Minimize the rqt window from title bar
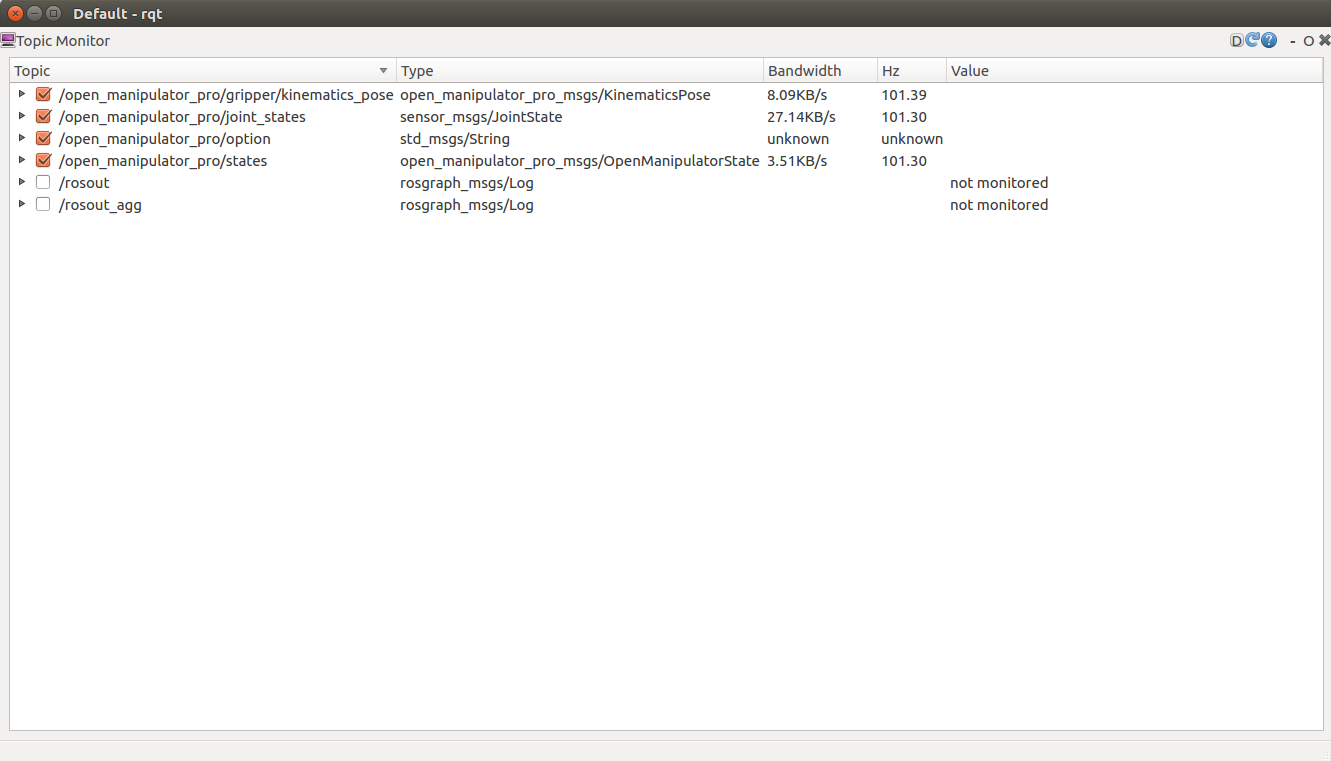Viewport: 1331px width, 761px height. pos(34,13)
